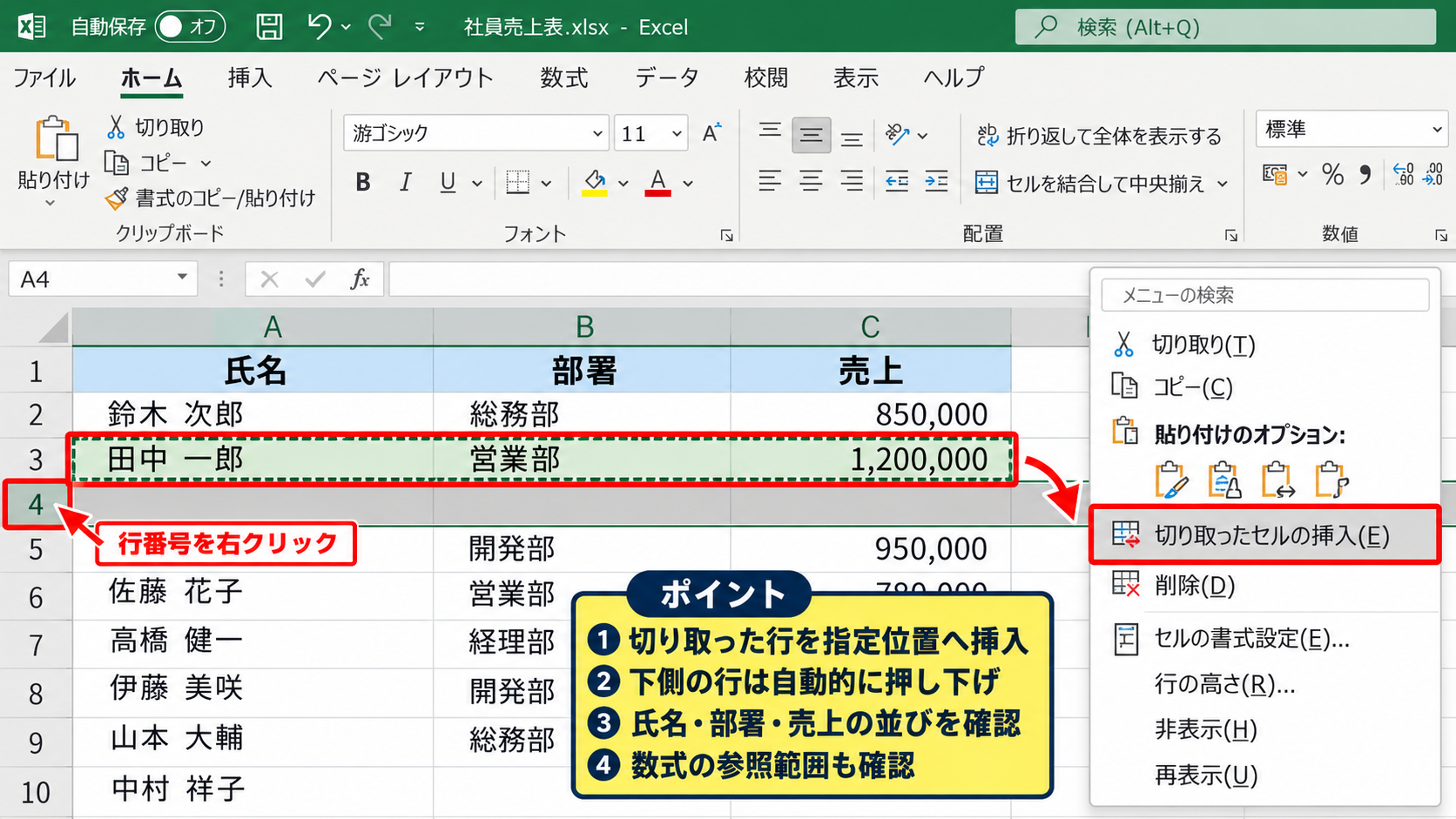Open the number format 標準 dropdown
The image size is (1456, 819).
click(x=1437, y=130)
